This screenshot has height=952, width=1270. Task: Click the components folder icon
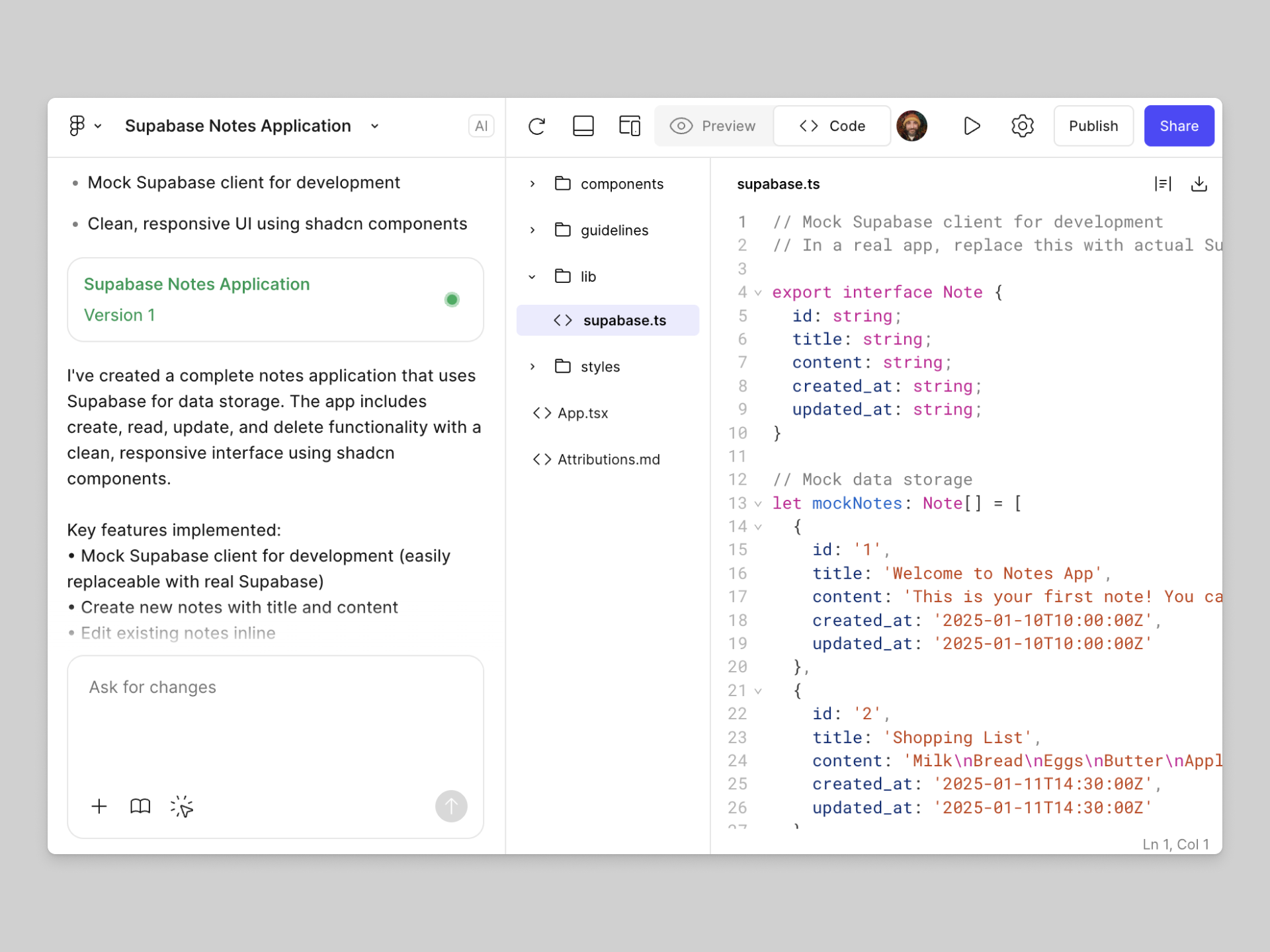(563, 183)
